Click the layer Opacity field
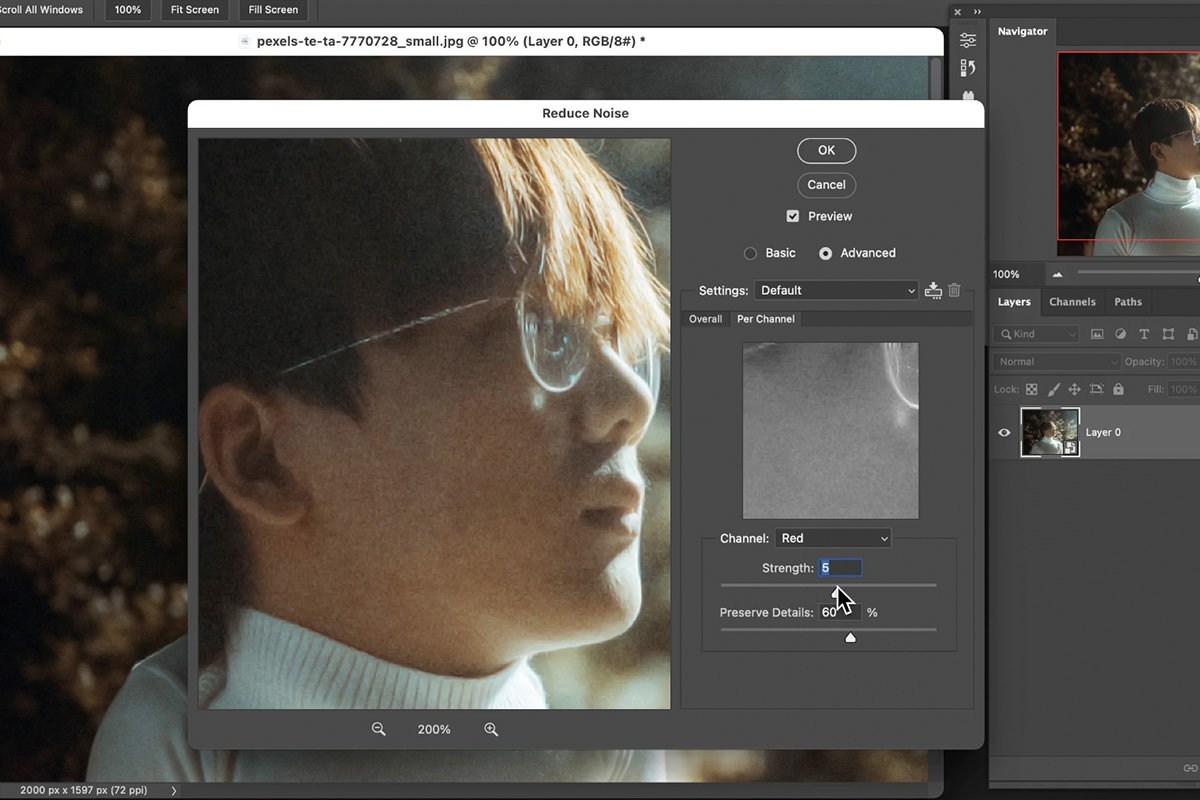Screen dimensions: 1200x800 (1183, 362)
